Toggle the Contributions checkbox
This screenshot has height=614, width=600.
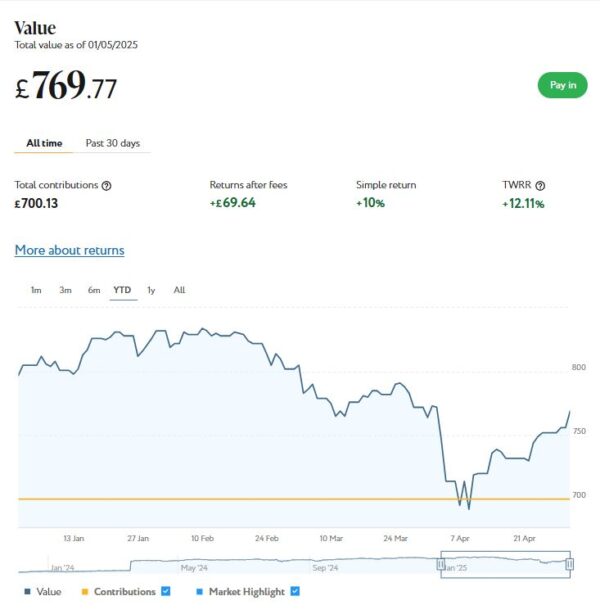(166, 592)
